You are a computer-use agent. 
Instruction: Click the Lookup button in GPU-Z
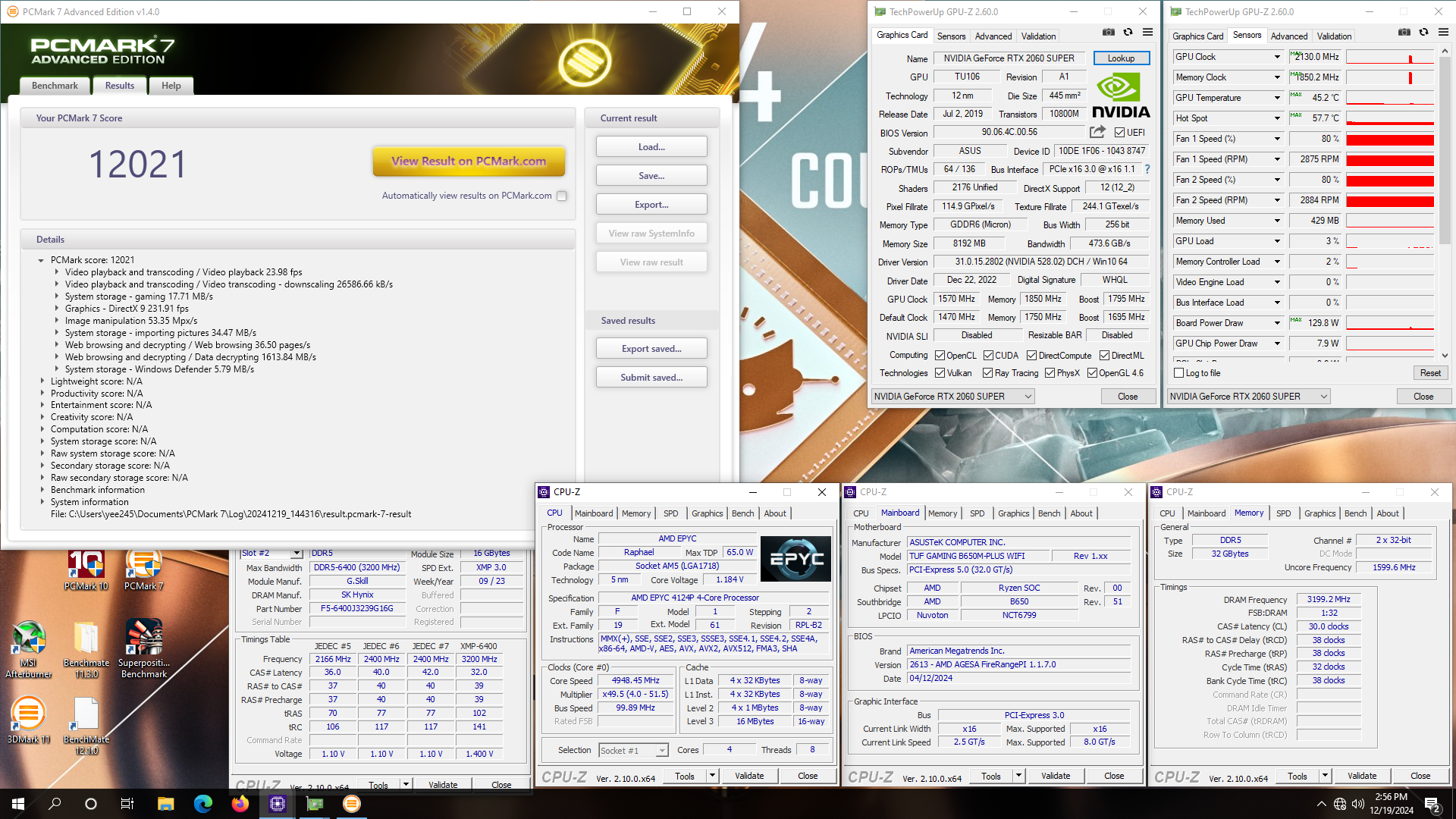(1122, 58)
